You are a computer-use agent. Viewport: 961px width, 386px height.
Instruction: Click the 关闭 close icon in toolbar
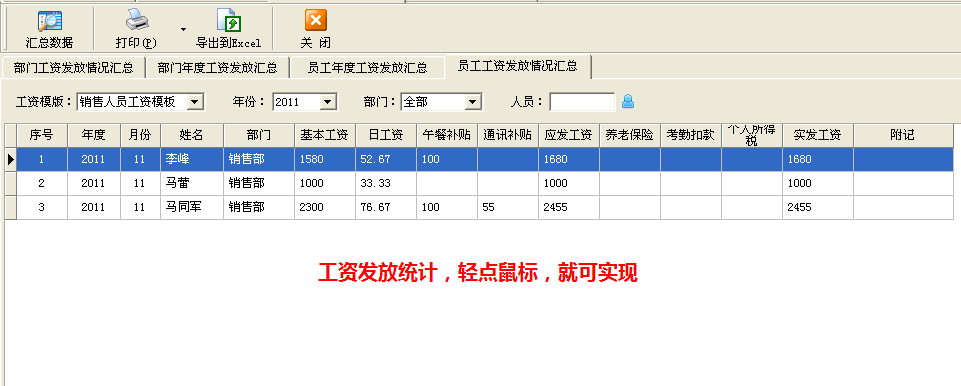(x=316, y=21)
